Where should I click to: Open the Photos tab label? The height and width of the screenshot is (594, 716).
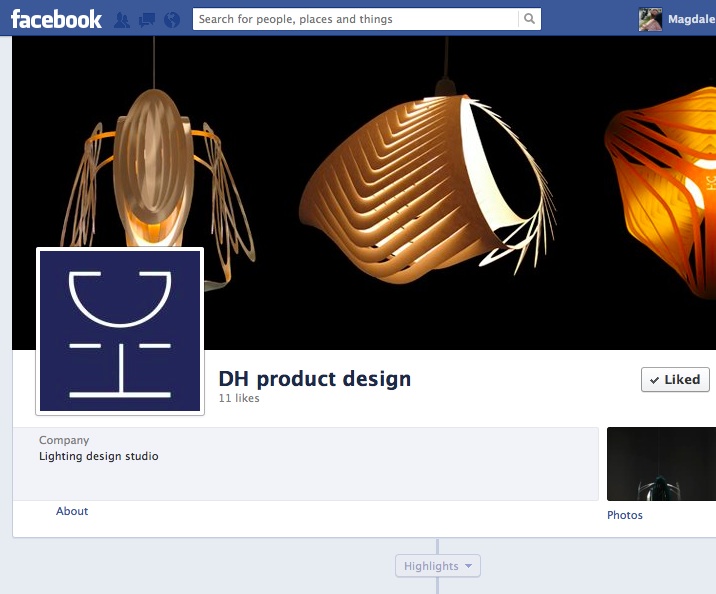point(625,515)
